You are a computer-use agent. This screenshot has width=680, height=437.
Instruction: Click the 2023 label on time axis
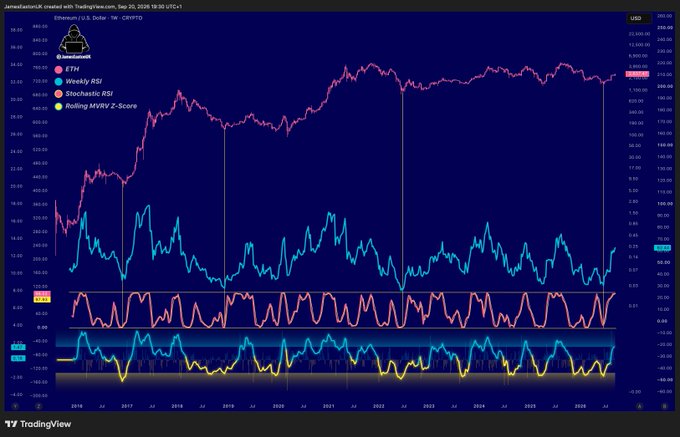coord(429,406)
